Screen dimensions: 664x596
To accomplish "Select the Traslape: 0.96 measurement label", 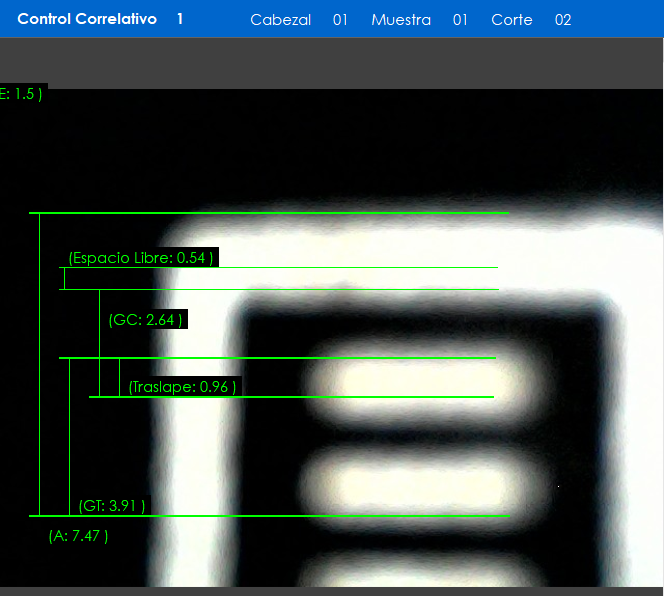I will pos(182,387).
